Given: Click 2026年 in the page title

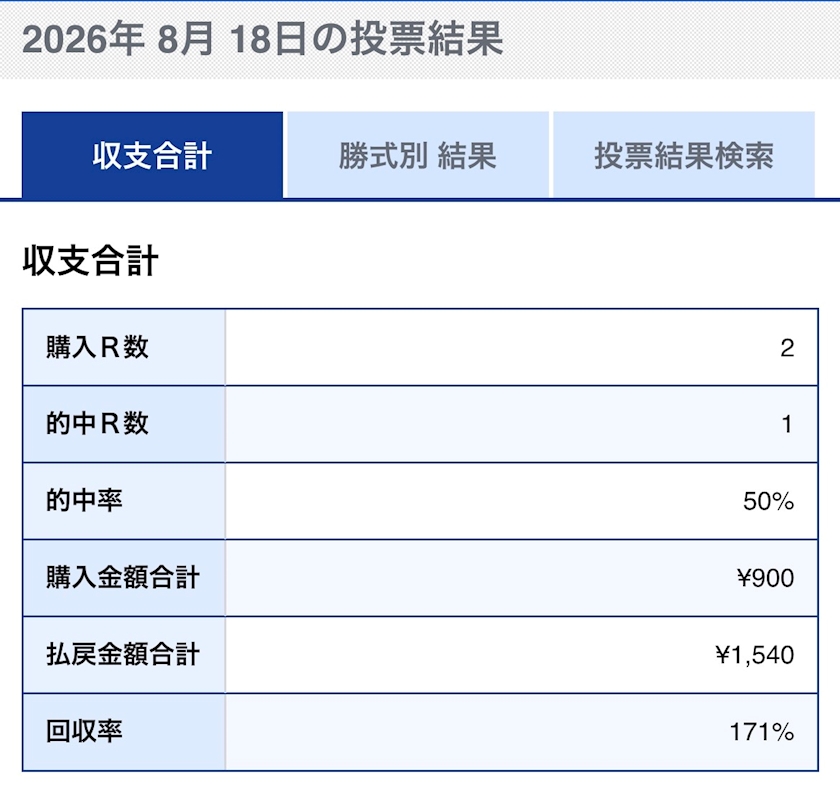Looking at the screenshot, I should (x=84, y=39).
